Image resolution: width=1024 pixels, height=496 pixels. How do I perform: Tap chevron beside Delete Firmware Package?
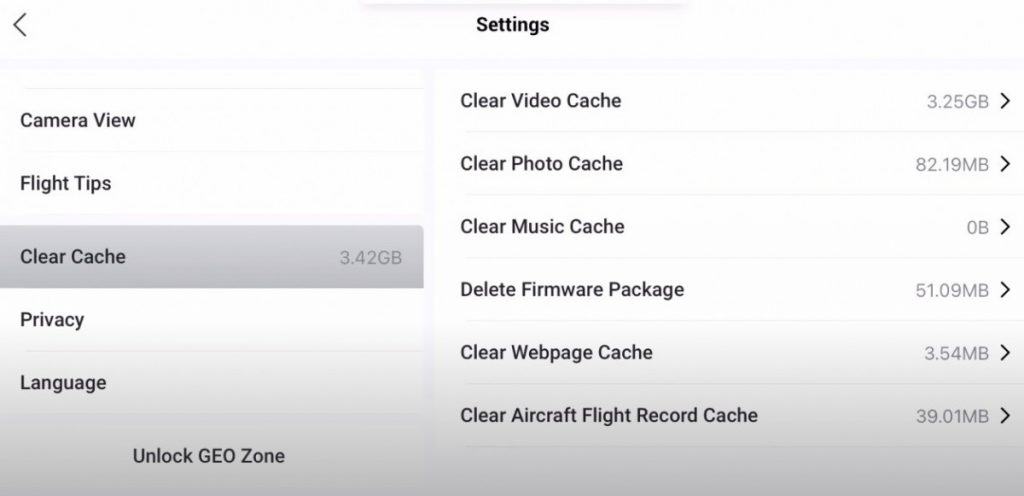pyautogui.click(x=1005, y=290)
